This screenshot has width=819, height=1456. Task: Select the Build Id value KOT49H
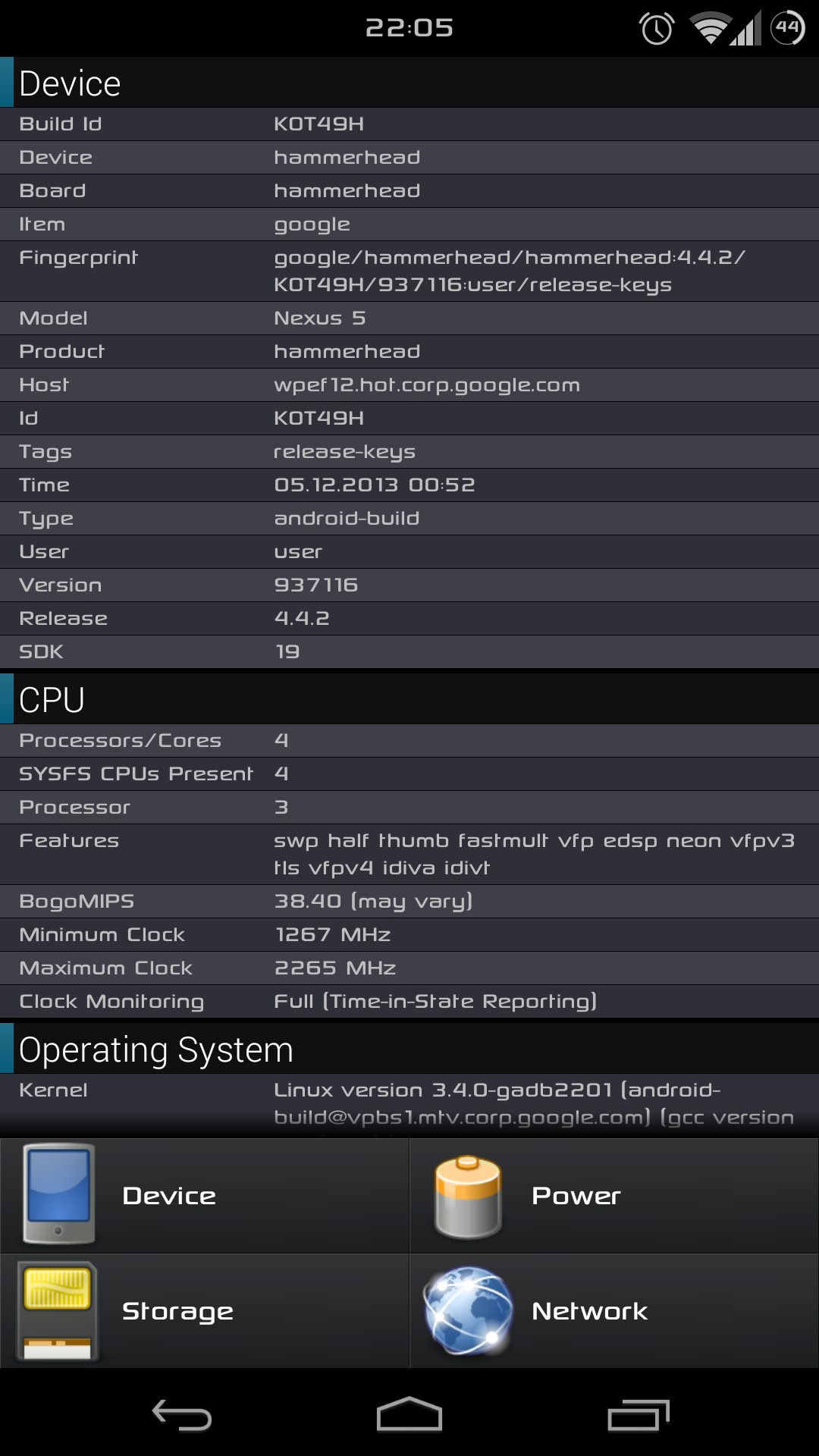point(318,124)
